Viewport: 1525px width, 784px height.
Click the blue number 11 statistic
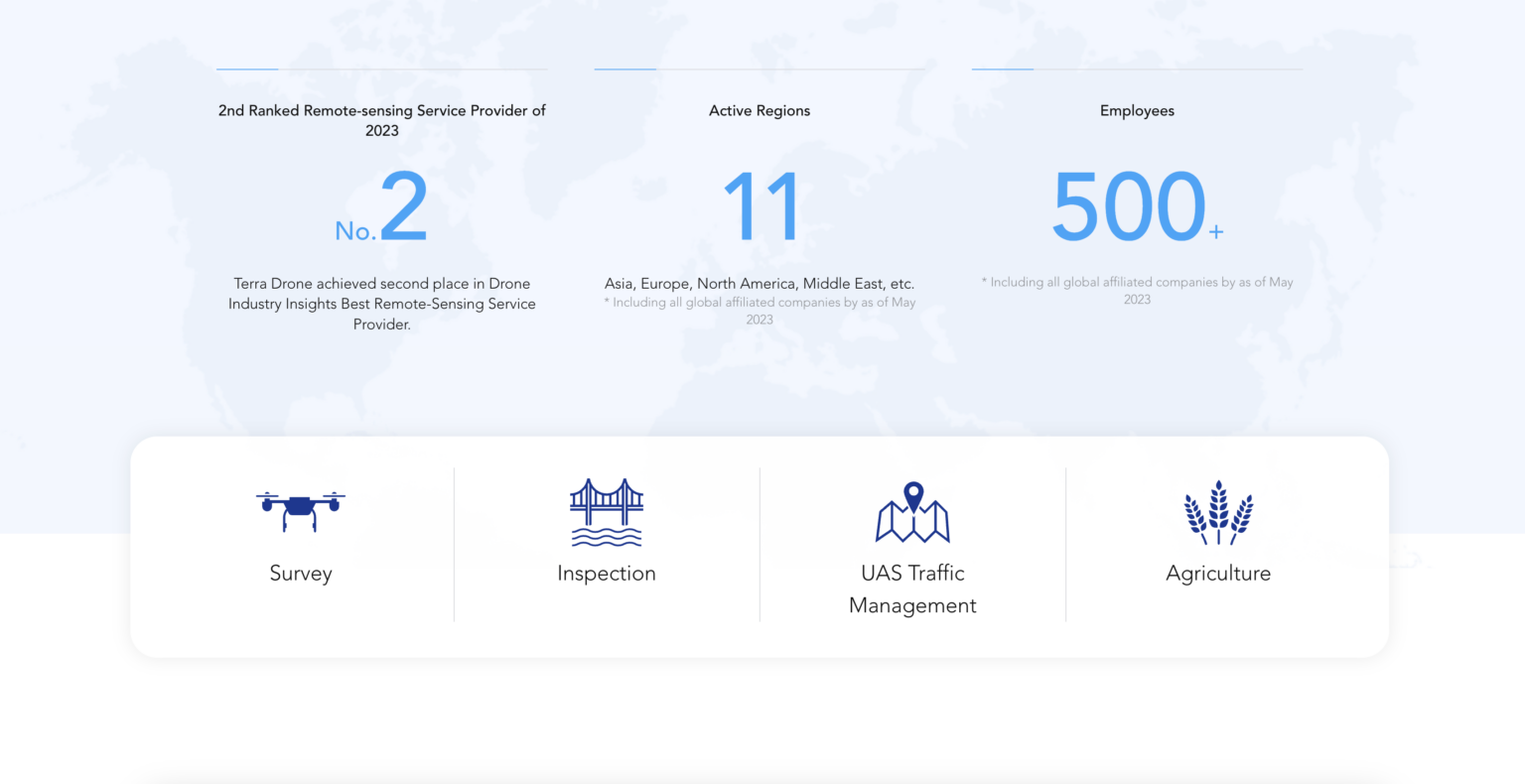tap(760, 205)
